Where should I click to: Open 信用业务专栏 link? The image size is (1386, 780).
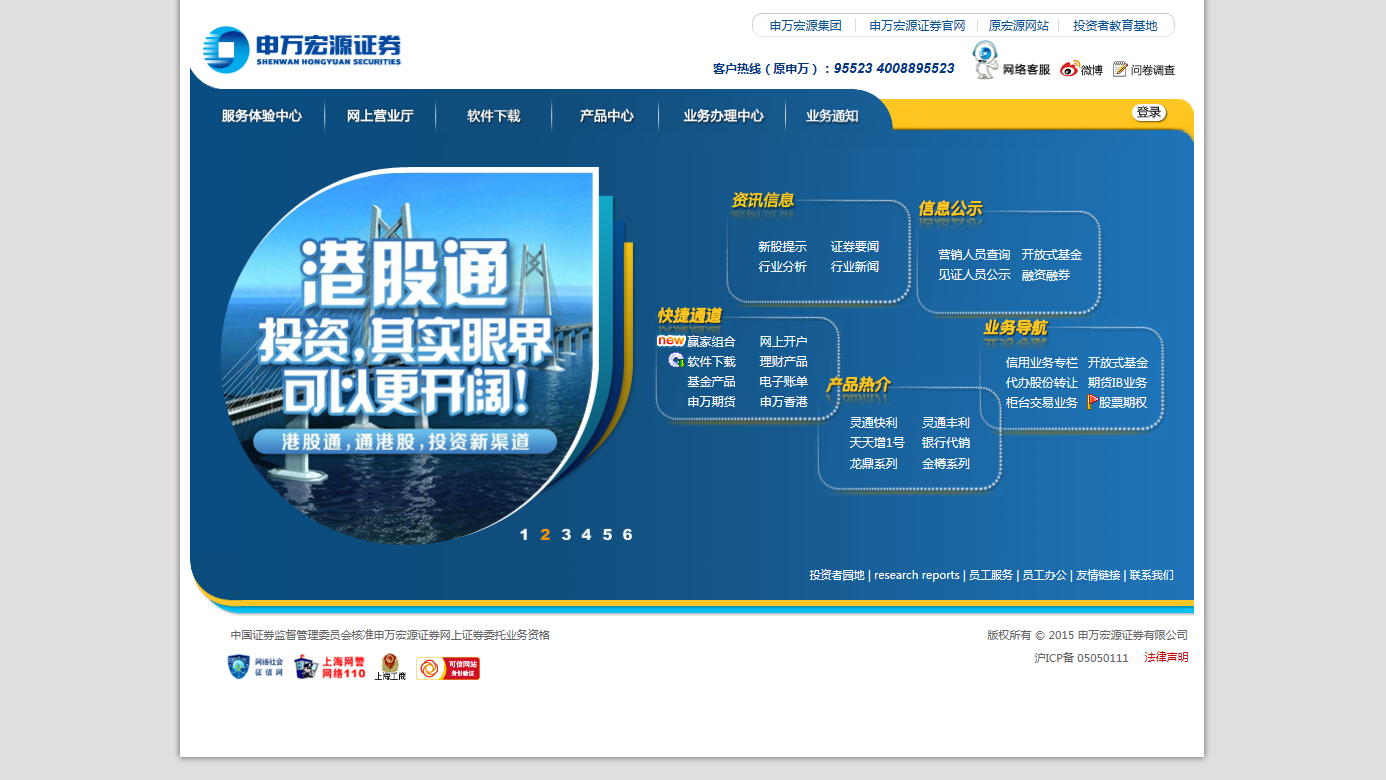(x=1042, y=363)
